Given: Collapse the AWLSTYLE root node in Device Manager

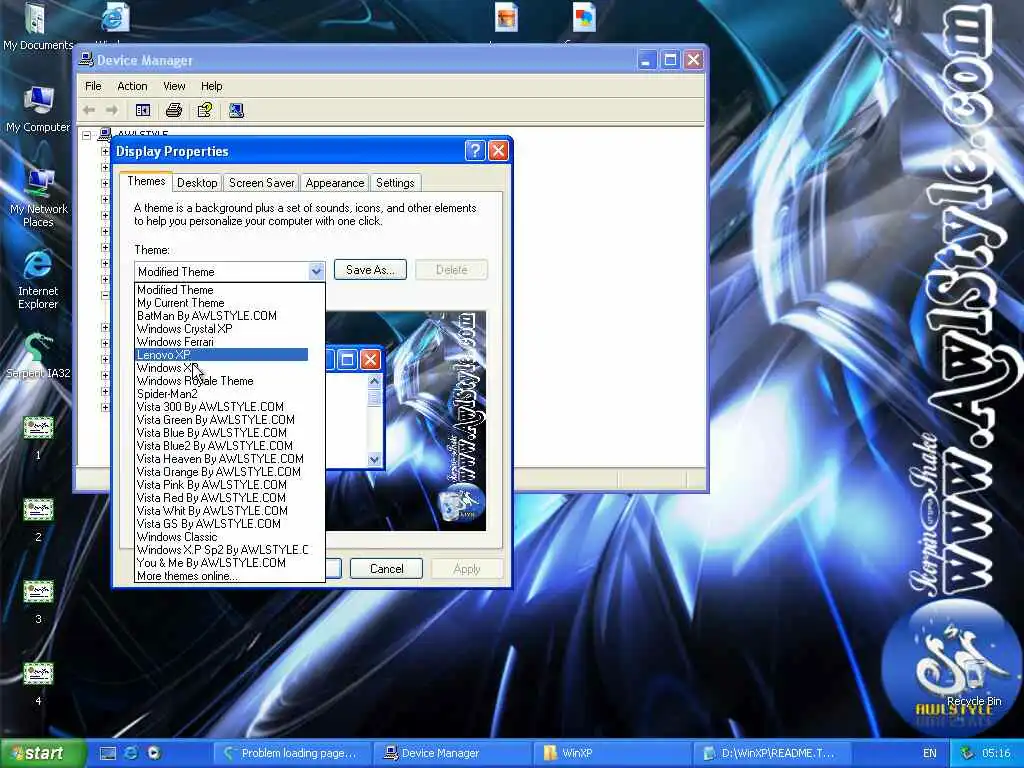Looking at the screenshot, I should tap(86, 136).
